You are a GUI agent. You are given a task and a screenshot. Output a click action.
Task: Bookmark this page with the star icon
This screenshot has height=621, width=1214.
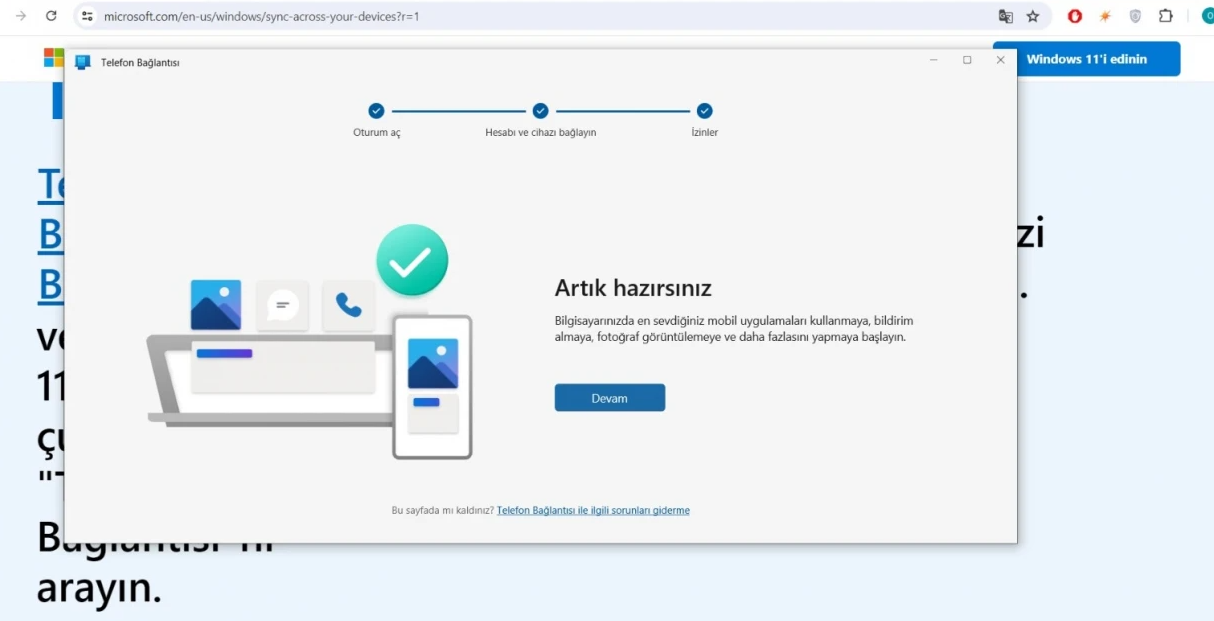pyautogui.click(x=1033, y=16)
